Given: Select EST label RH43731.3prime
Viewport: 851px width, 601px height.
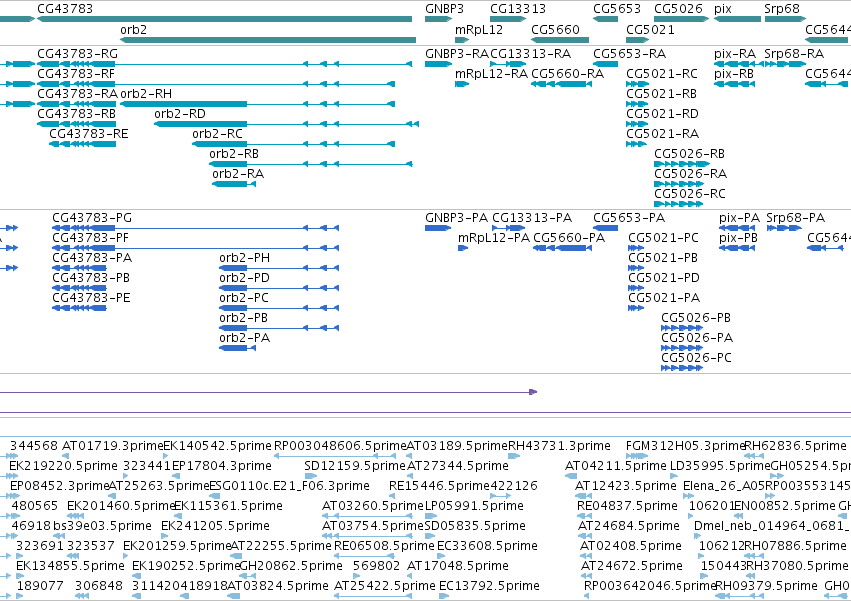Looking at the screenshot, I should [560, 446].
